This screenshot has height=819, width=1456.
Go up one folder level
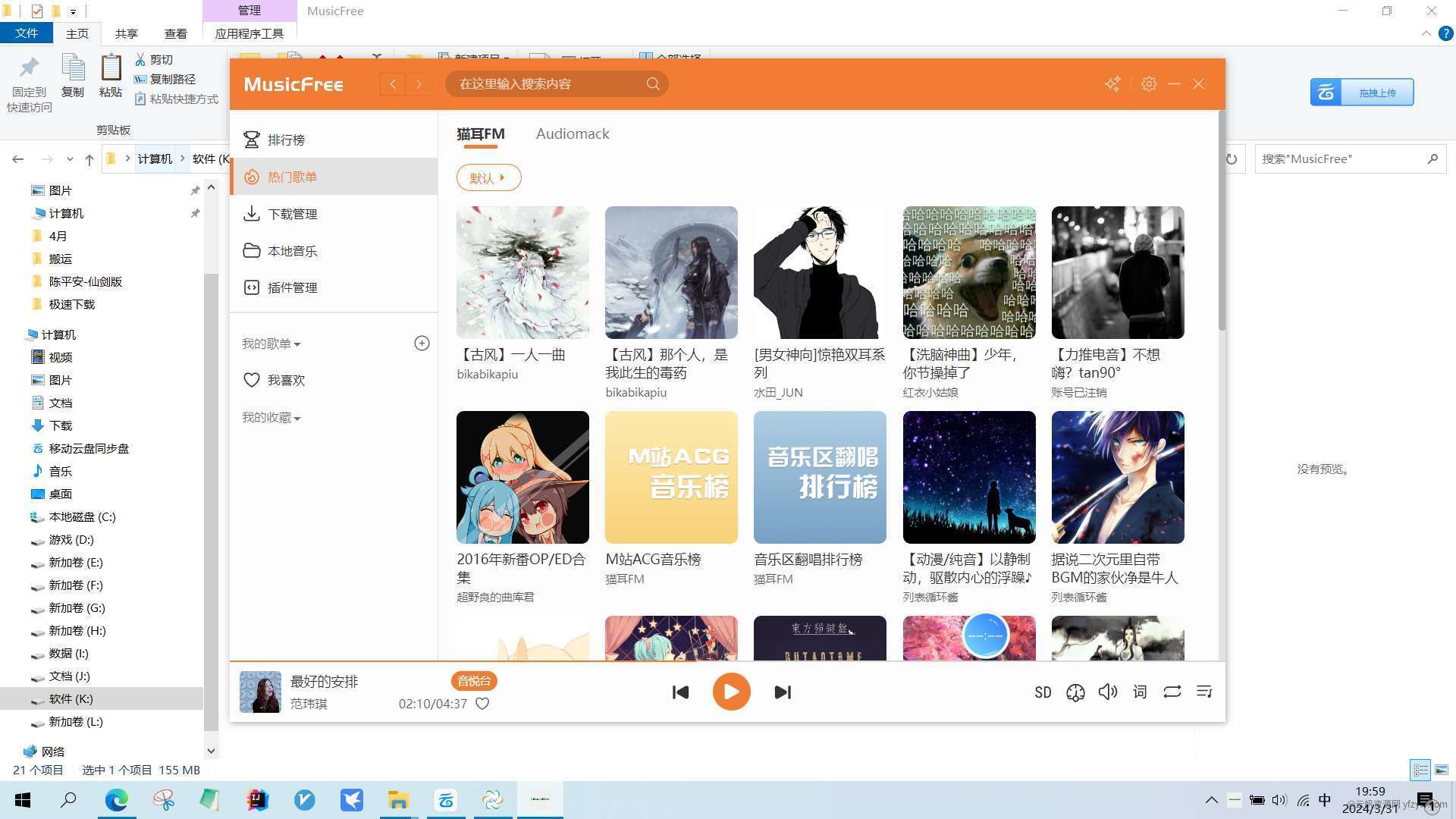point(89,159)
